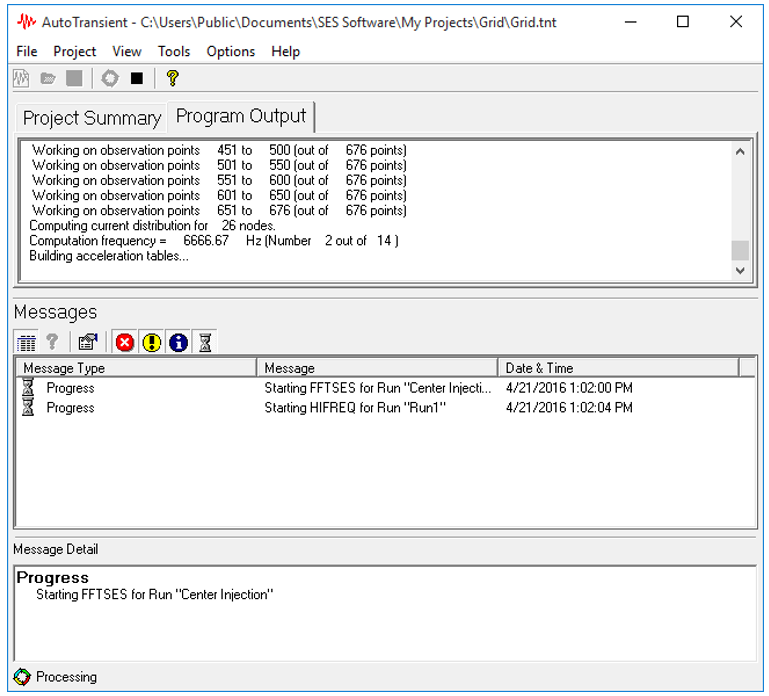This screenshot has width=769, height=696.
Task: Open the File menu
Action: tap(26, 52)
